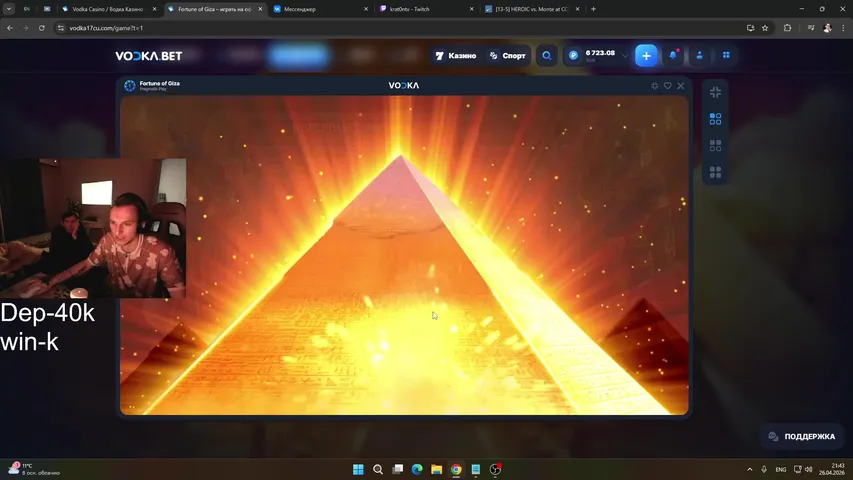Viewport: 853px width, 480px height.
Task: Open the Казино section
Action: (x=456, y=56)
